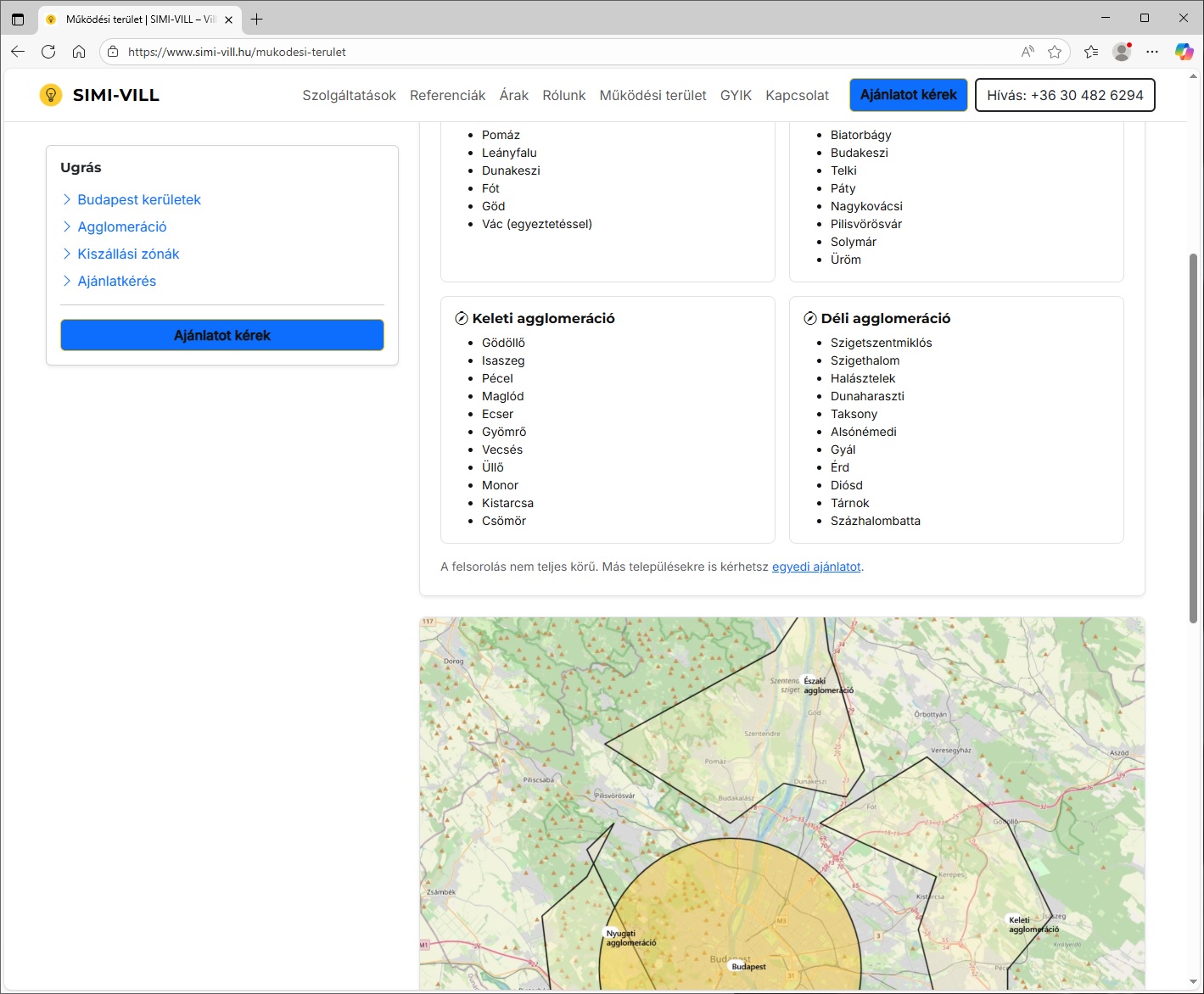Go to browser home page icon
The height and width of the screenshot is (994, 1204).
pos(79,52)
